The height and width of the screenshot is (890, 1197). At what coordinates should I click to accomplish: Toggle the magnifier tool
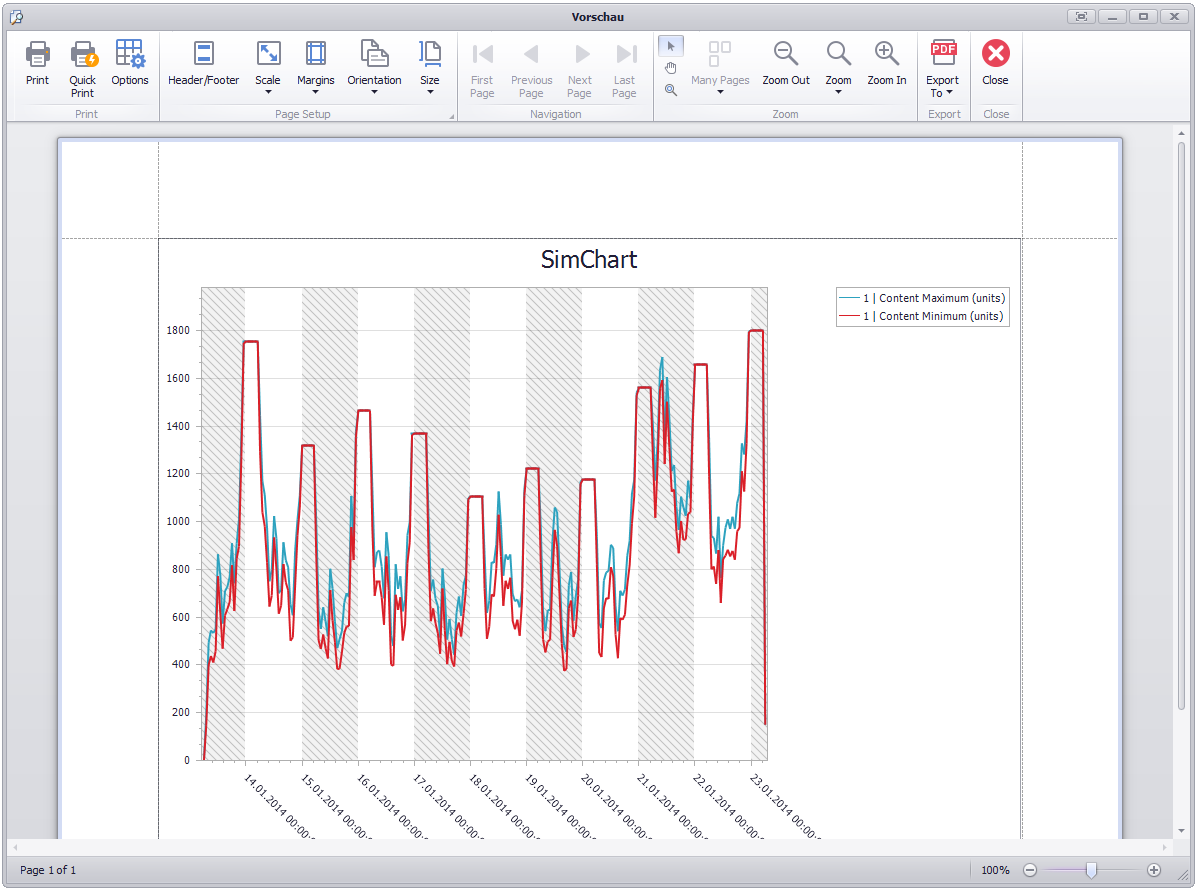point(671,90)
